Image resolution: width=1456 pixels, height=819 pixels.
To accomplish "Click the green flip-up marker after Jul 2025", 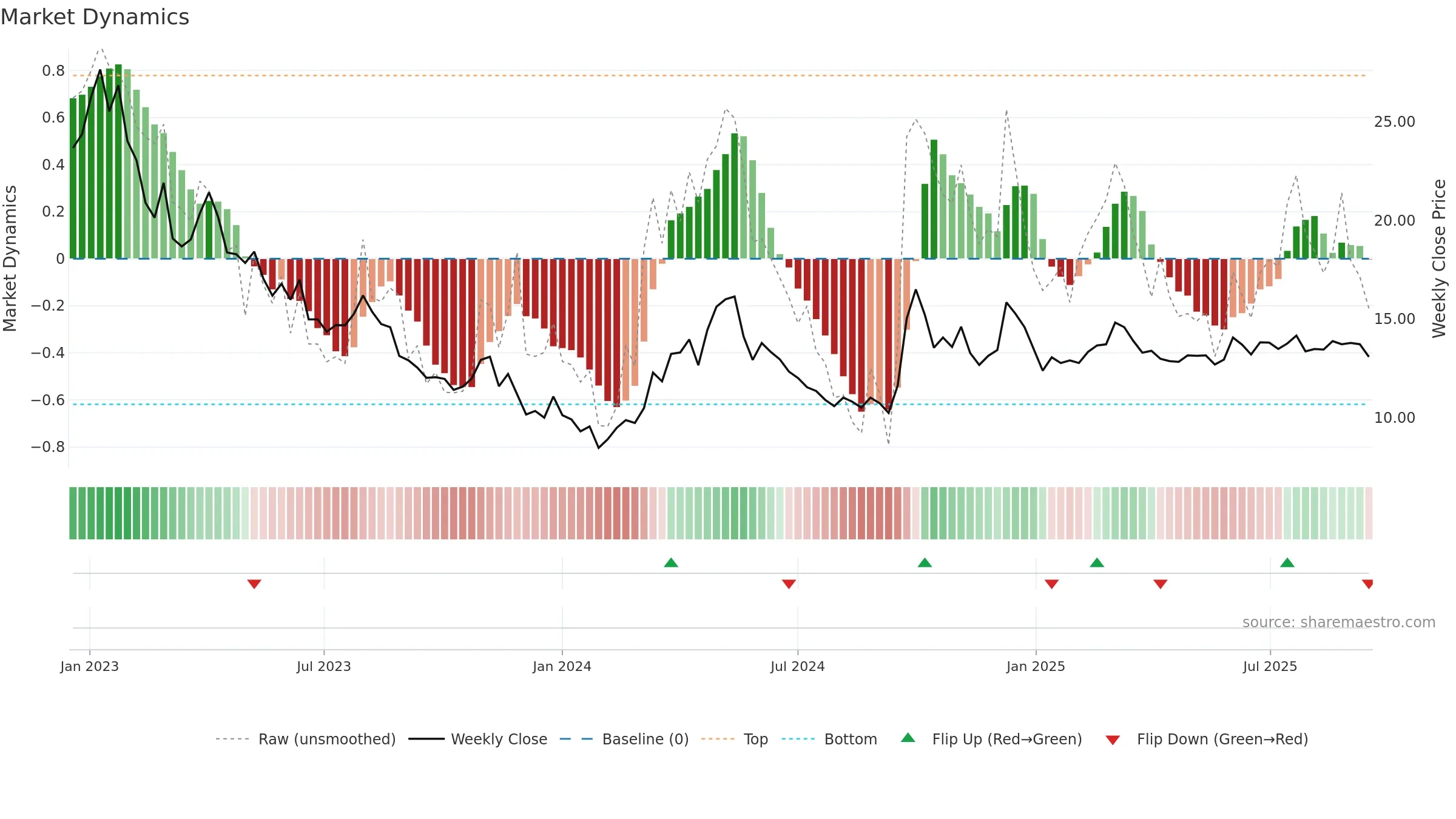I will pos(1287,562).
